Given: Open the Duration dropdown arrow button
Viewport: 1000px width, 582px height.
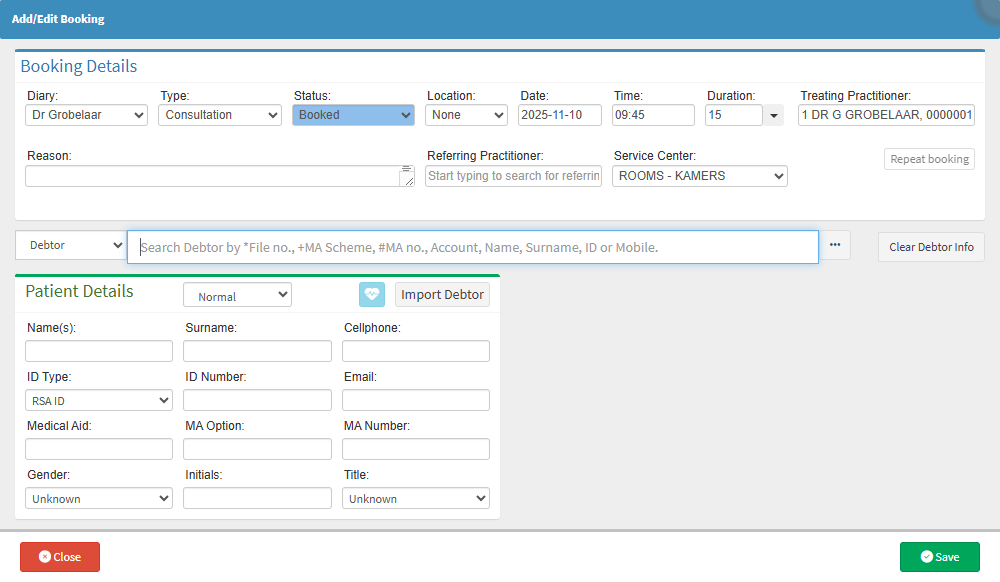Looking at the screenshot, I should point(773,116).
